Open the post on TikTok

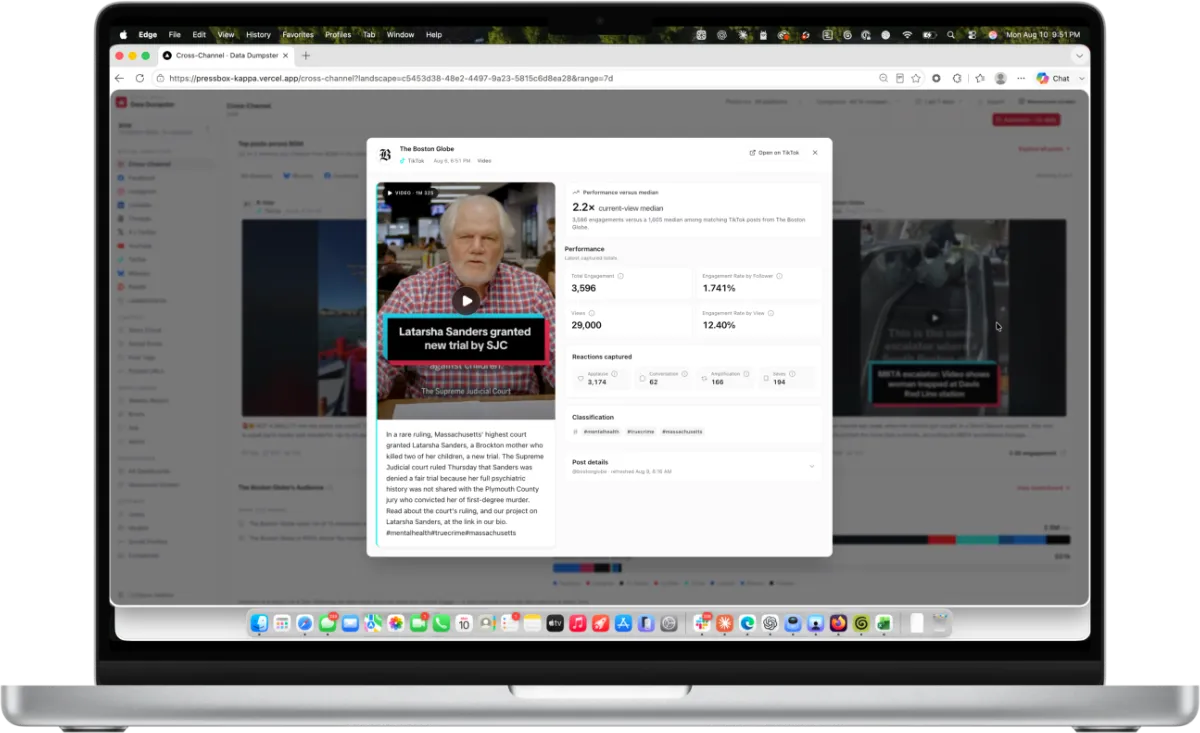point(774,153)
